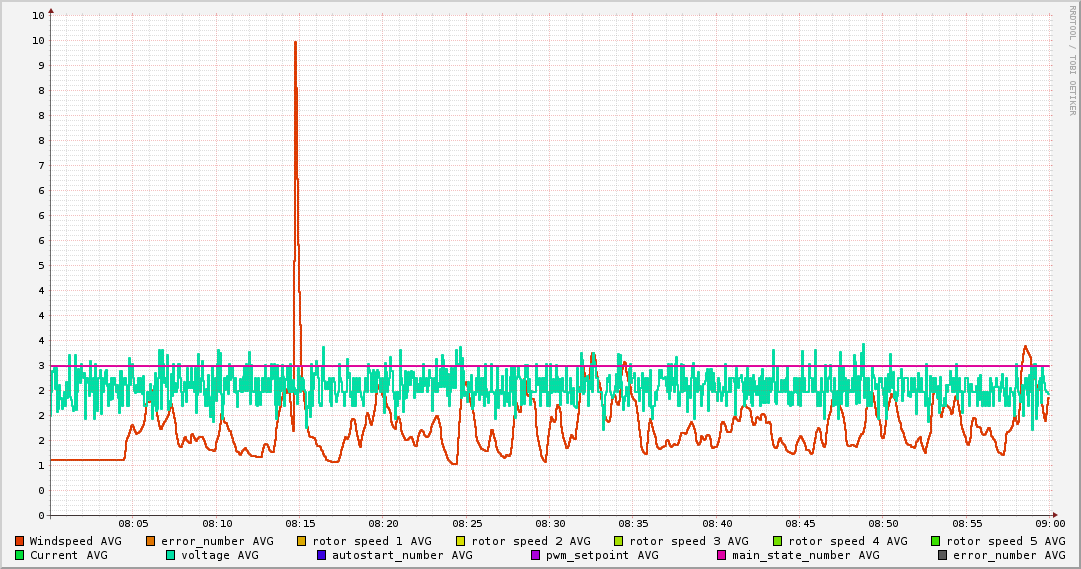
Task: Click the pink main_state_number AVG legend swatch
Action: tap(721, 555)
